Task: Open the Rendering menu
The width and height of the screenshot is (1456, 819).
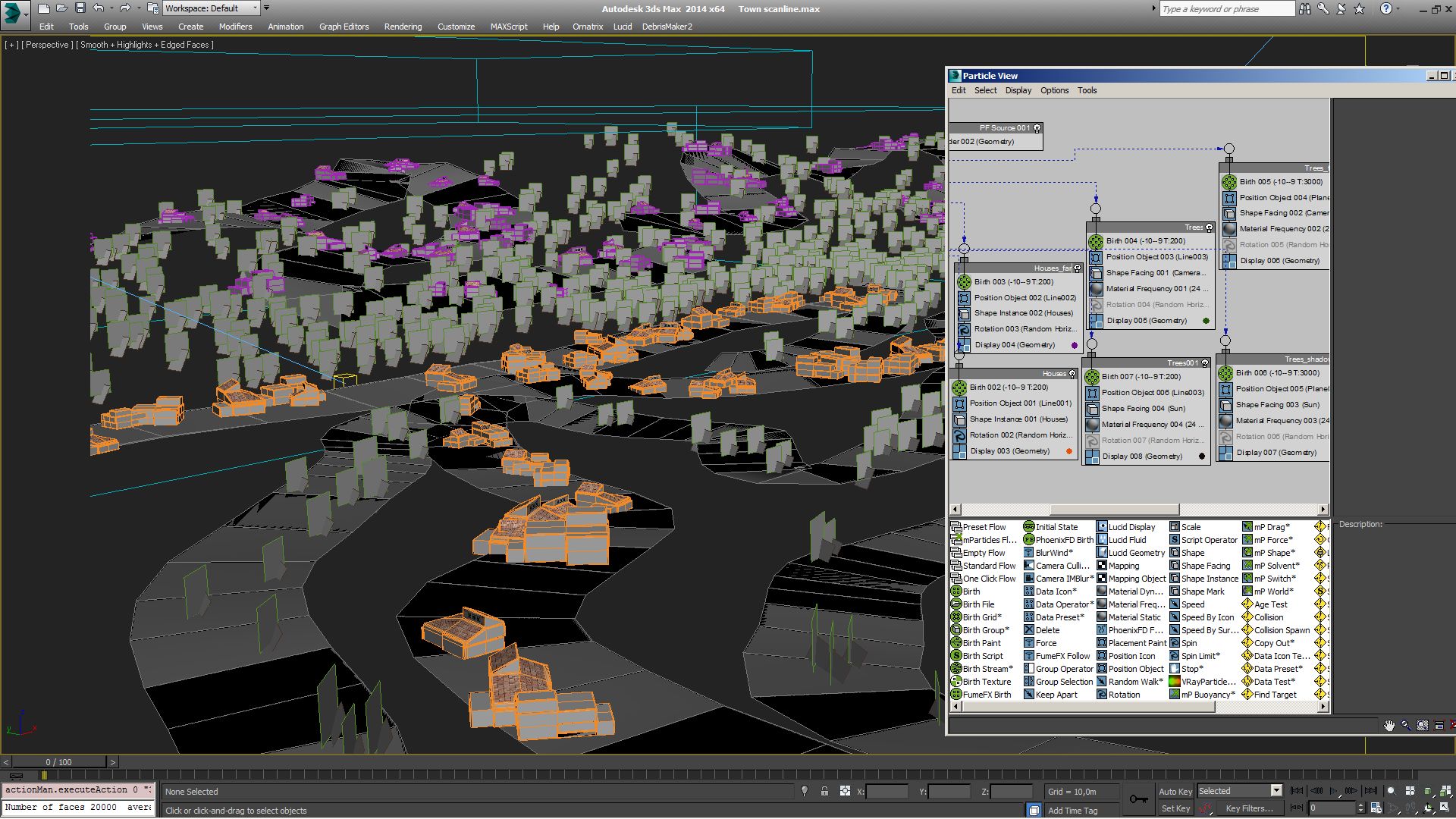Action: pos(403,27)
